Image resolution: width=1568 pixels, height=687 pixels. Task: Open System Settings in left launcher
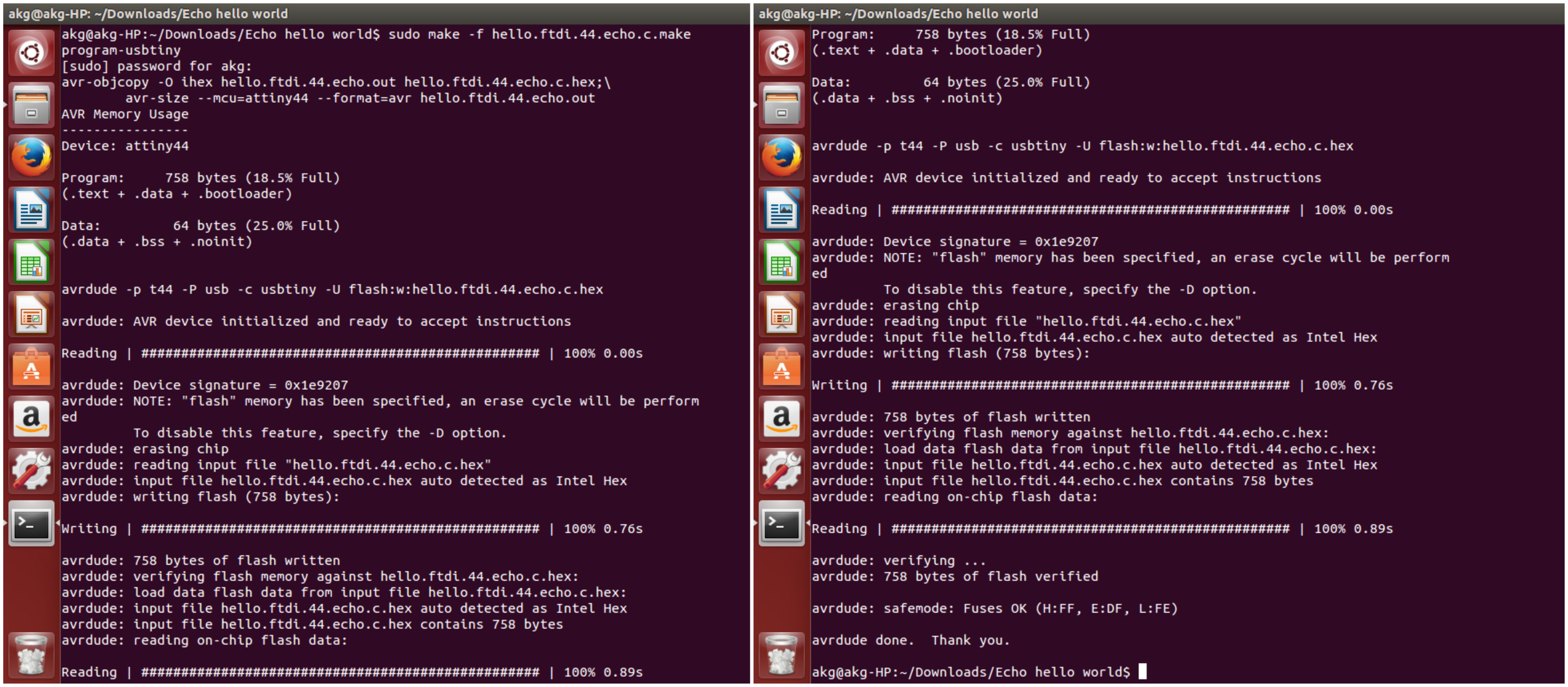tap(32, 471)
